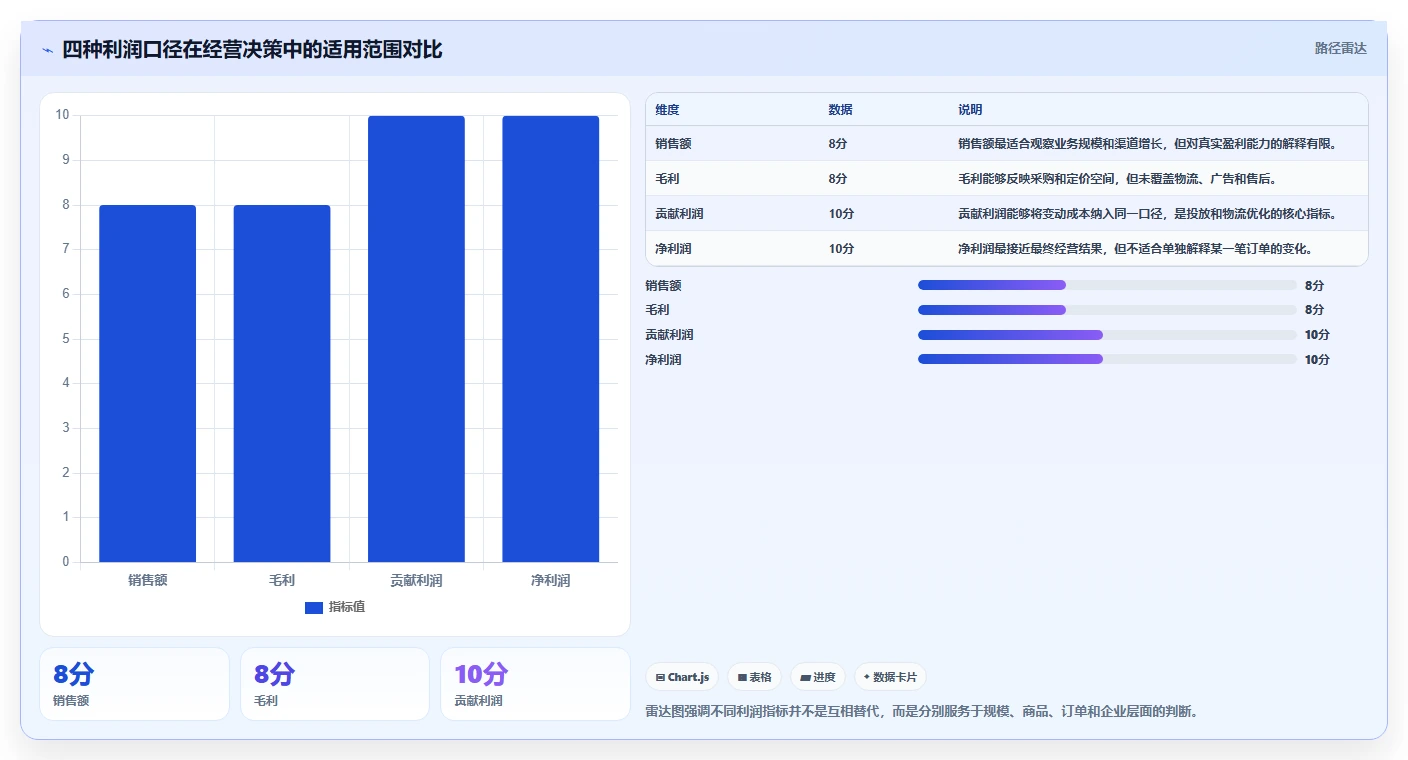This screenshot has width=1408, height=760.
Task: Click the Chart.js tag
Action: (x=682, y=677)
